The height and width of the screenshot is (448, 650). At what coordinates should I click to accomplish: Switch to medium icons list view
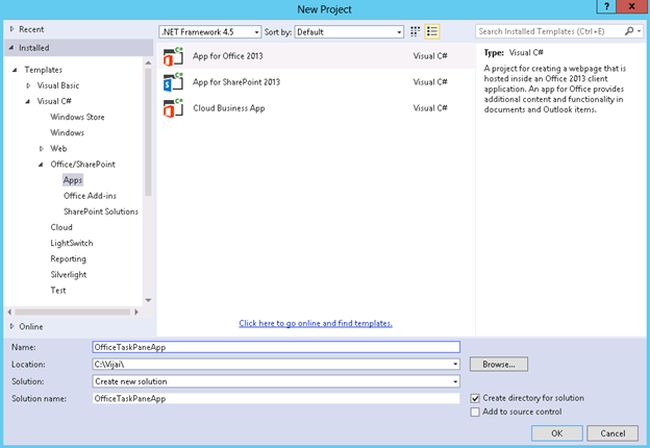tap(432, 31)
